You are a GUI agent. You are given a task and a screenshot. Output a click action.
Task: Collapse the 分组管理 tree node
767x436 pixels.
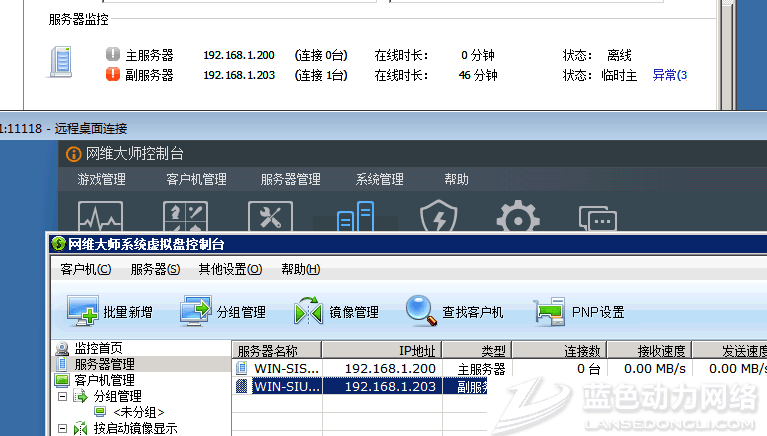pyautogui.click(x=61, y=396)
